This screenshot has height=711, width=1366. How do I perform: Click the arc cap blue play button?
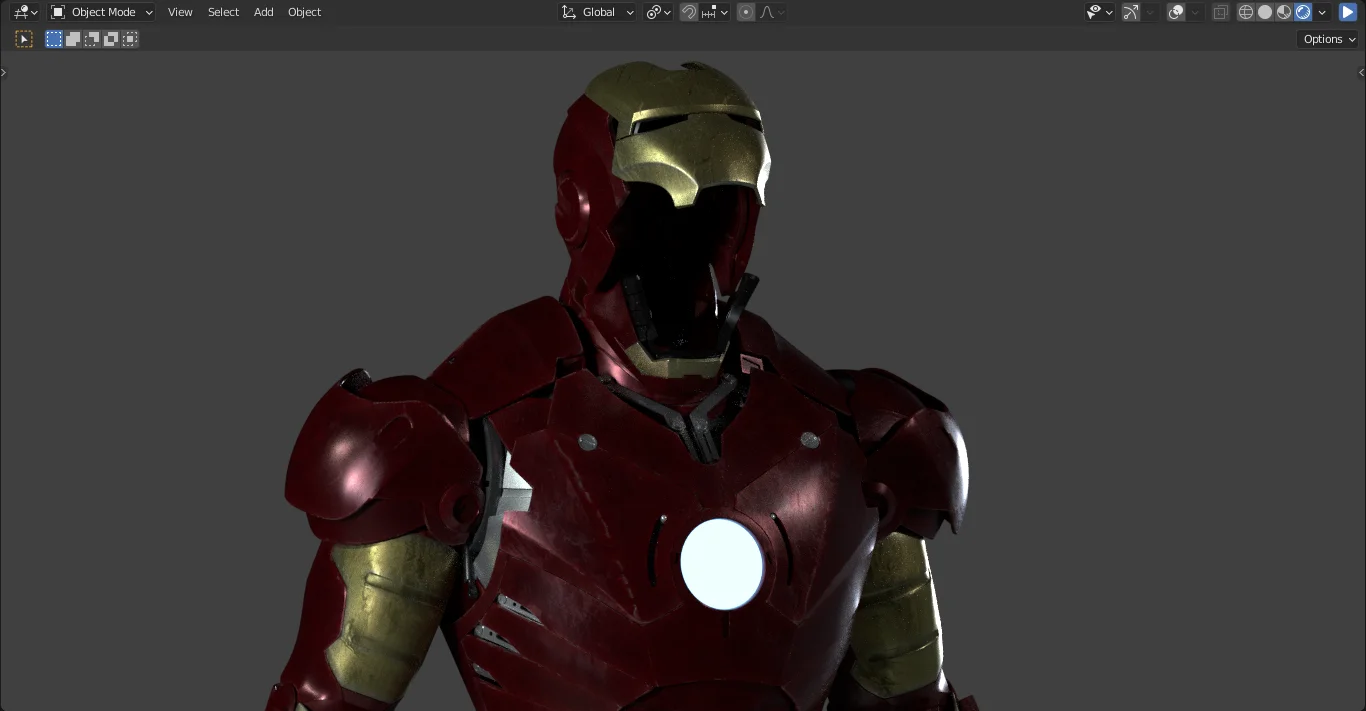tap(1347, 11)
